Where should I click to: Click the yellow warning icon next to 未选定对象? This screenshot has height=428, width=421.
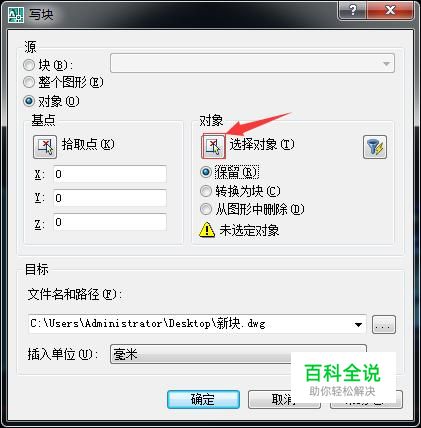click(207, 230)
